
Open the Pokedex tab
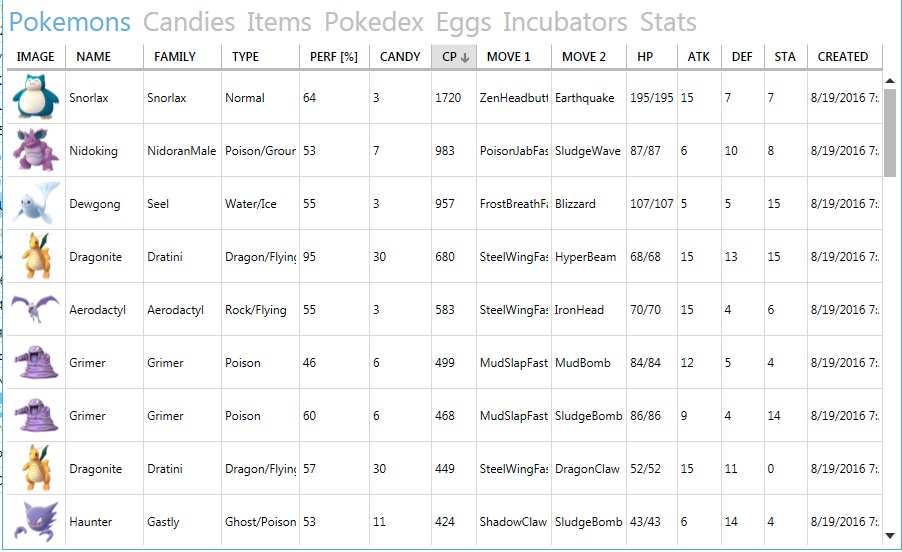[374, 22]
